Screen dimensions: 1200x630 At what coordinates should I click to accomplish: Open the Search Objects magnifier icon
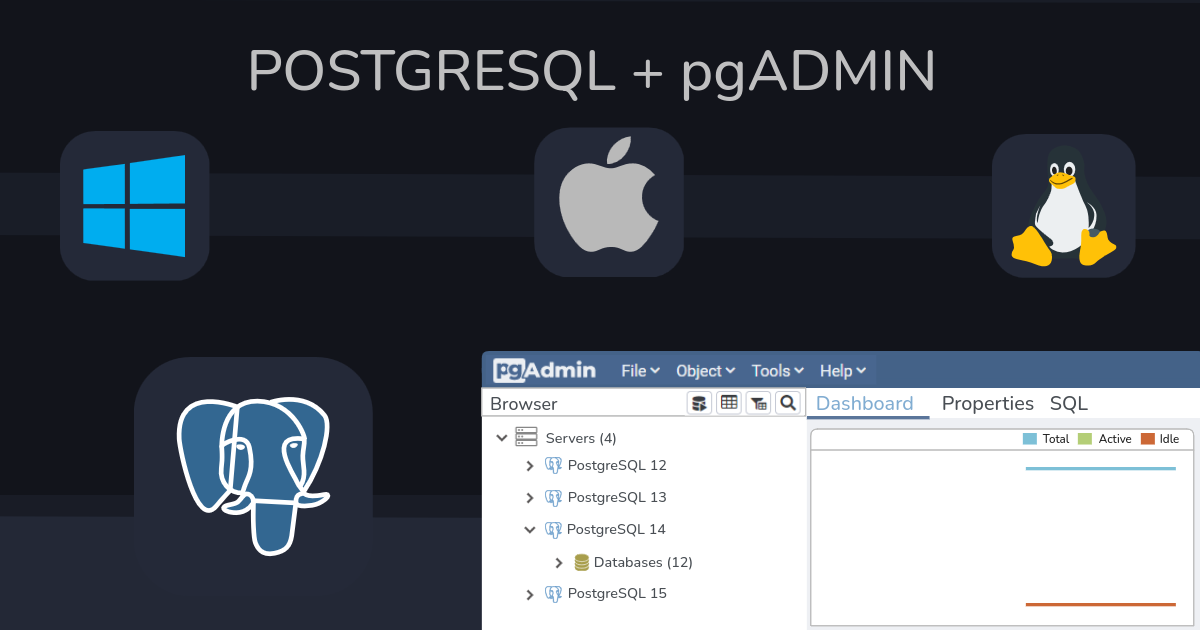(789, 403)
